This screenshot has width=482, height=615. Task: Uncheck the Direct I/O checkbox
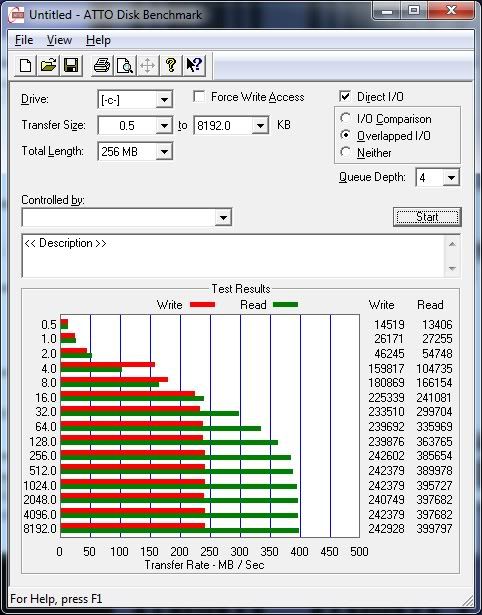345,96
